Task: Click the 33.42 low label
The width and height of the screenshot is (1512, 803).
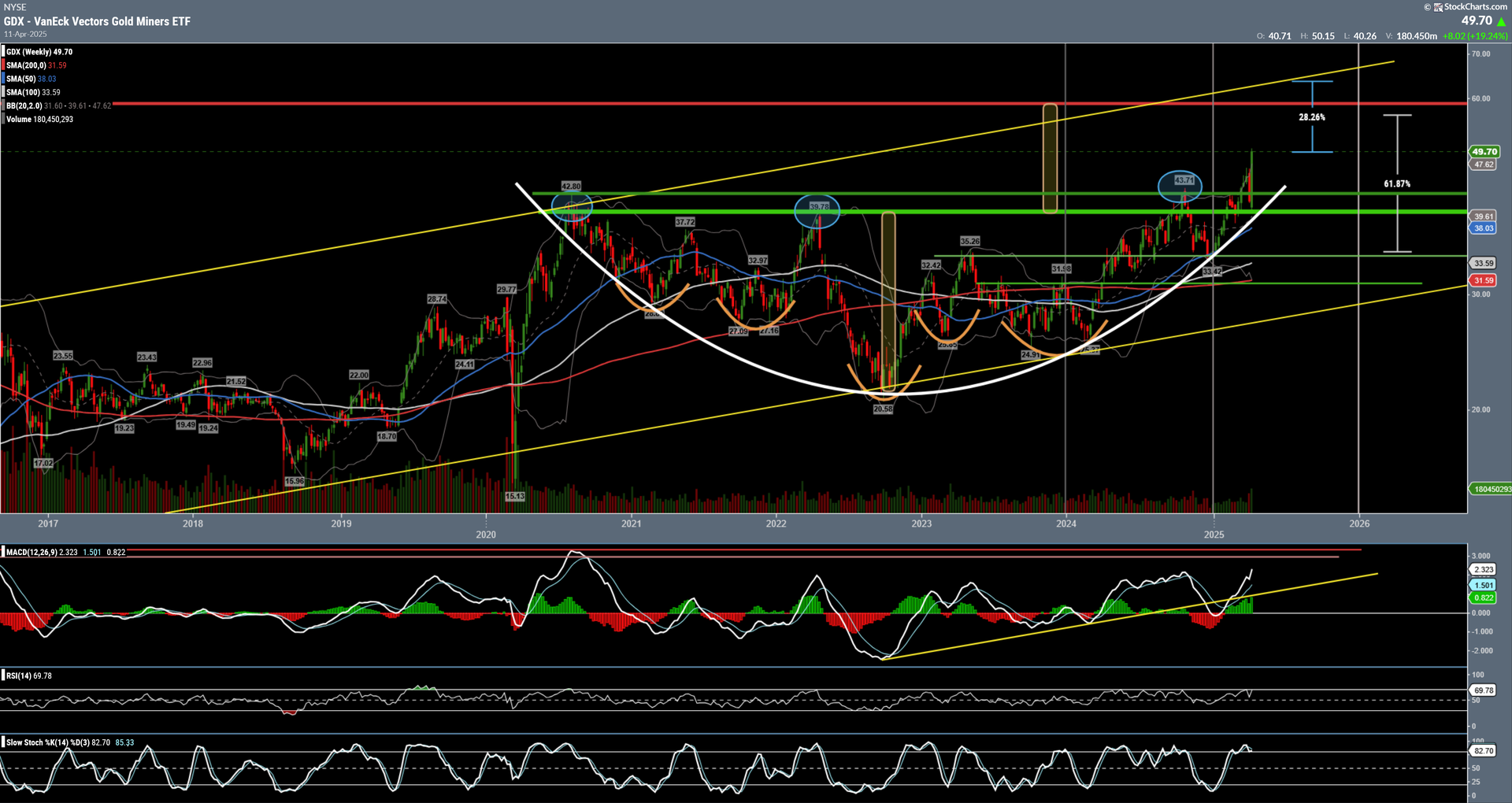Action: [x=1213, y=272]
